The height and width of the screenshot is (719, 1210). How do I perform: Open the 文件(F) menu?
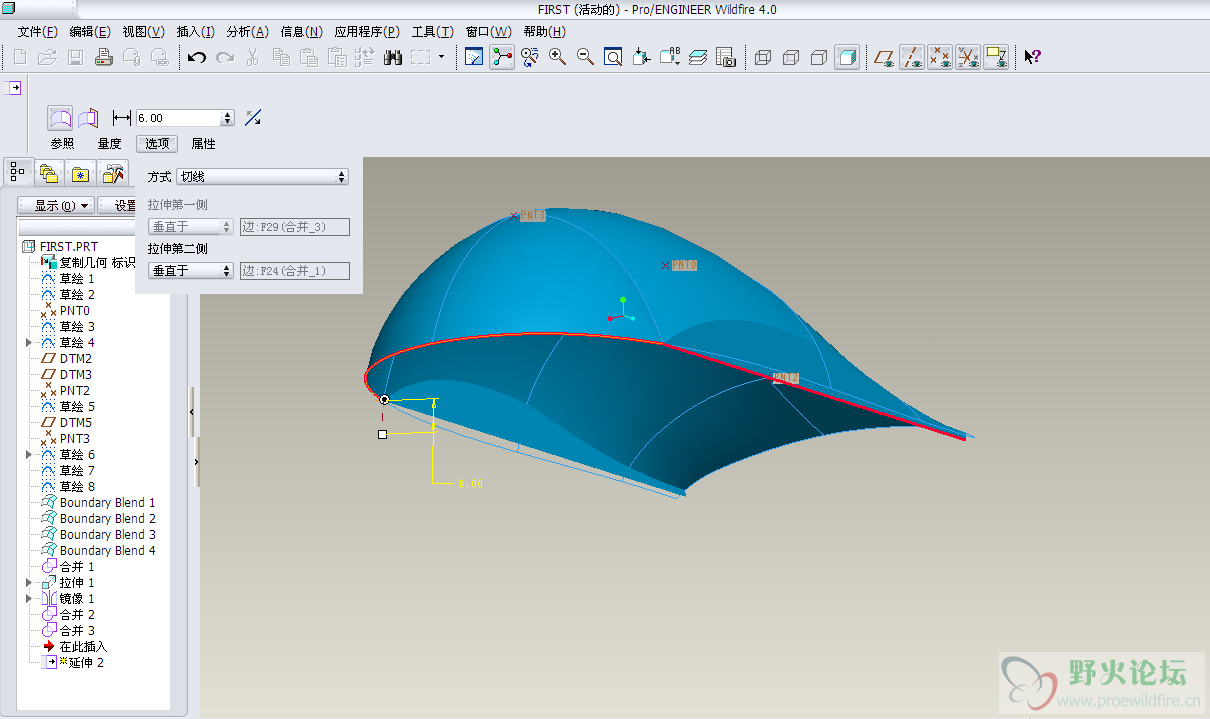37,32
